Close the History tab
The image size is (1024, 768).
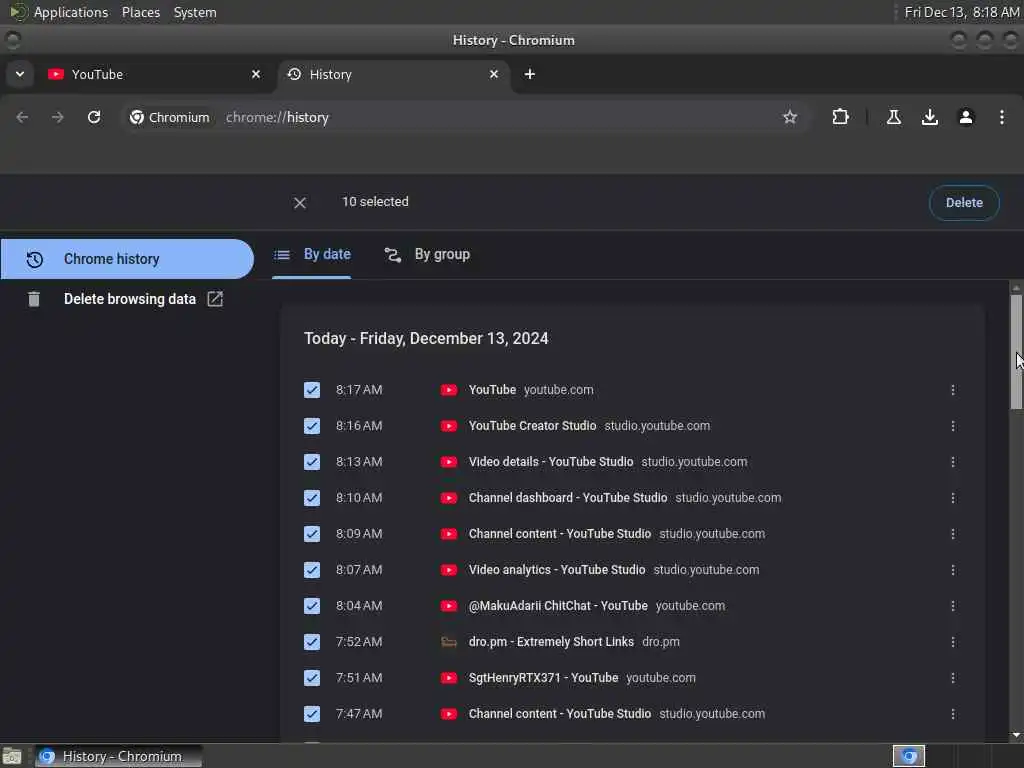point(494,74)
